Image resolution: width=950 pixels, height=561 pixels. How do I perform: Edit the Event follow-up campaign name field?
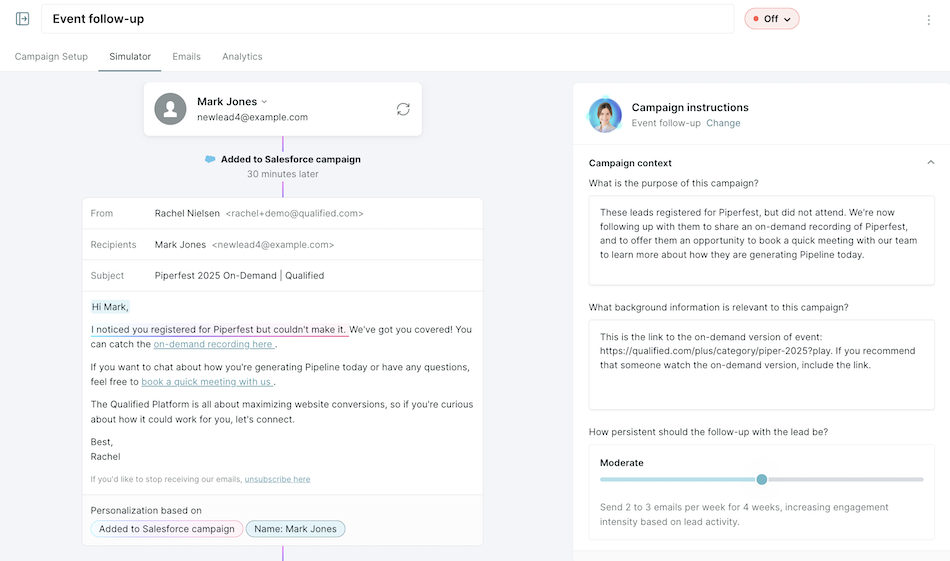pyautogui.click(x=388, y=19)
